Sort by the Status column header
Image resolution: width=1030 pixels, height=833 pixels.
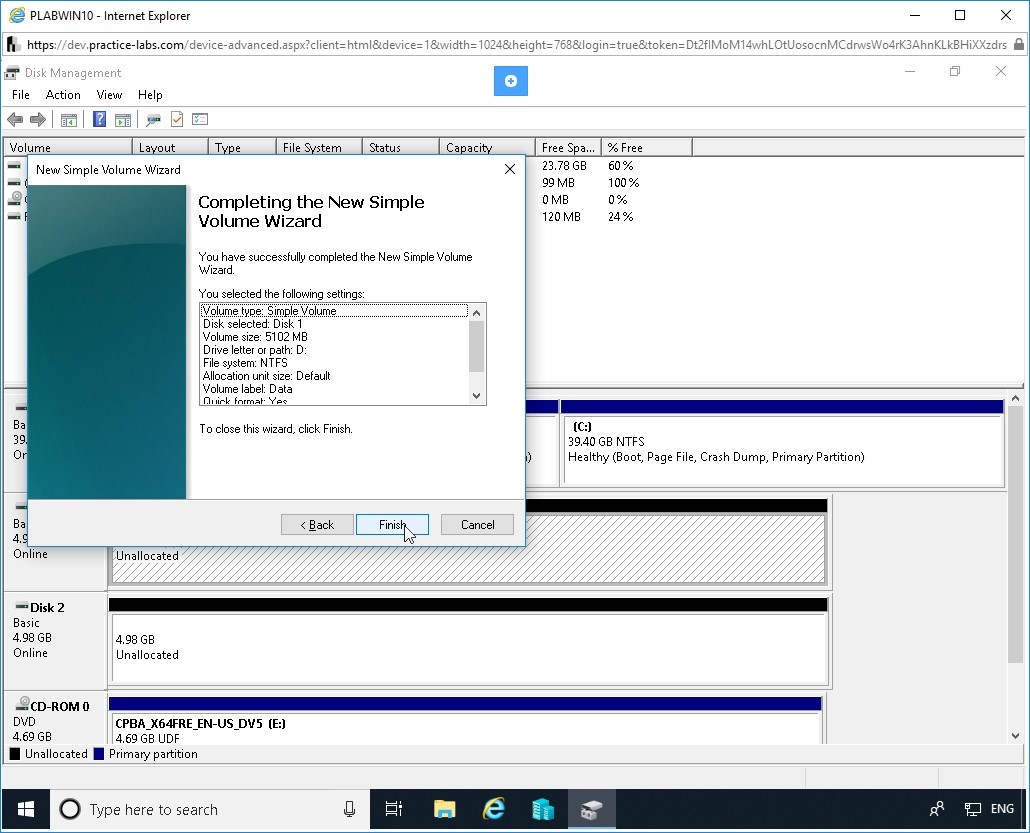coord(401,147)
